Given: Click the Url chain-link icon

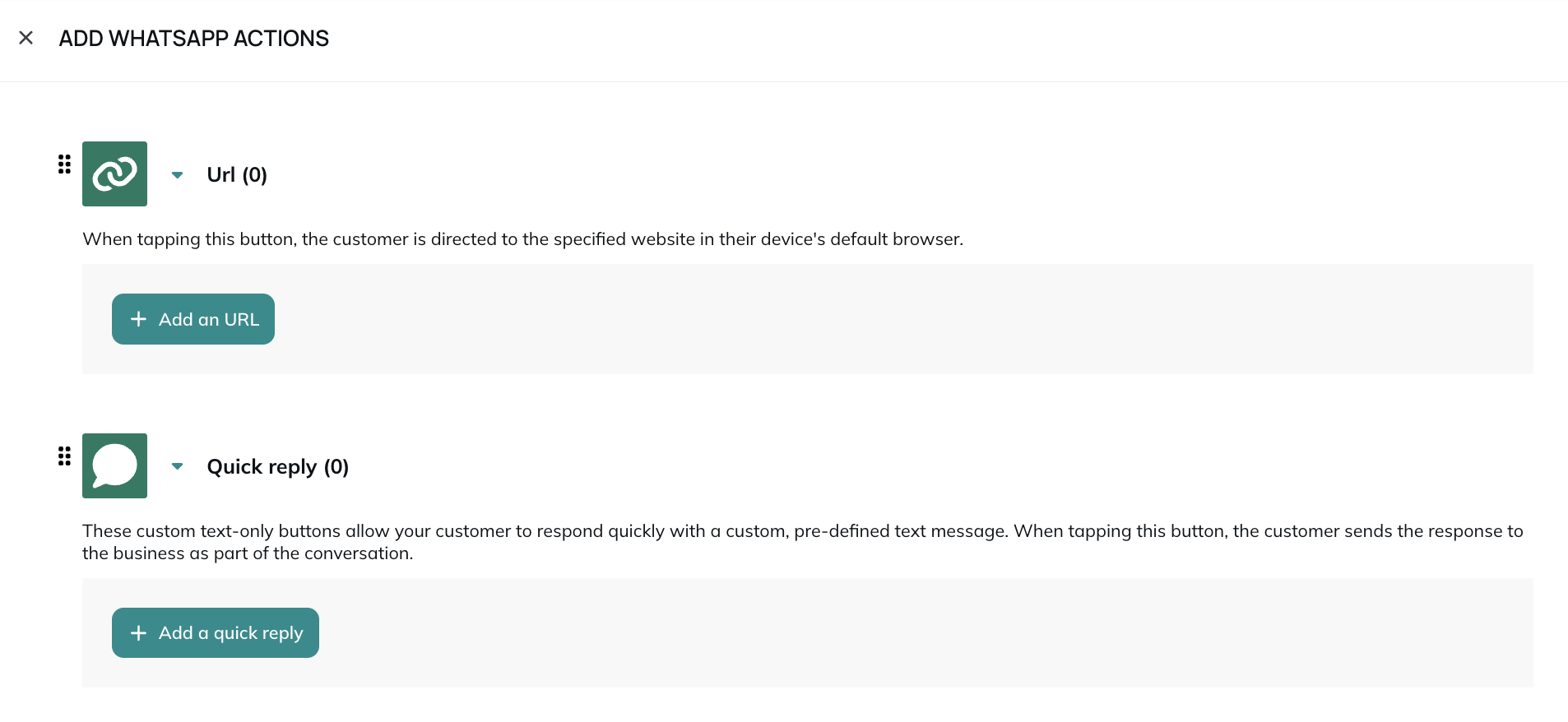Looking at the screenshot, I should [x=114, y=174].
